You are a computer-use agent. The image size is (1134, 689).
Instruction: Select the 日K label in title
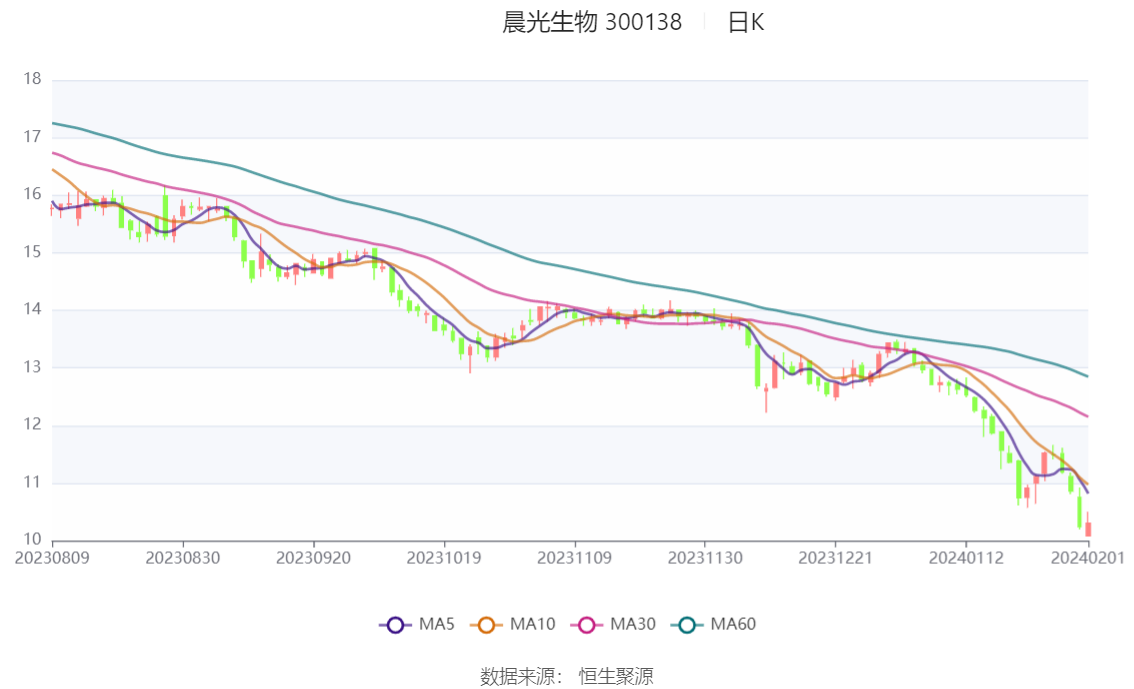746,23
